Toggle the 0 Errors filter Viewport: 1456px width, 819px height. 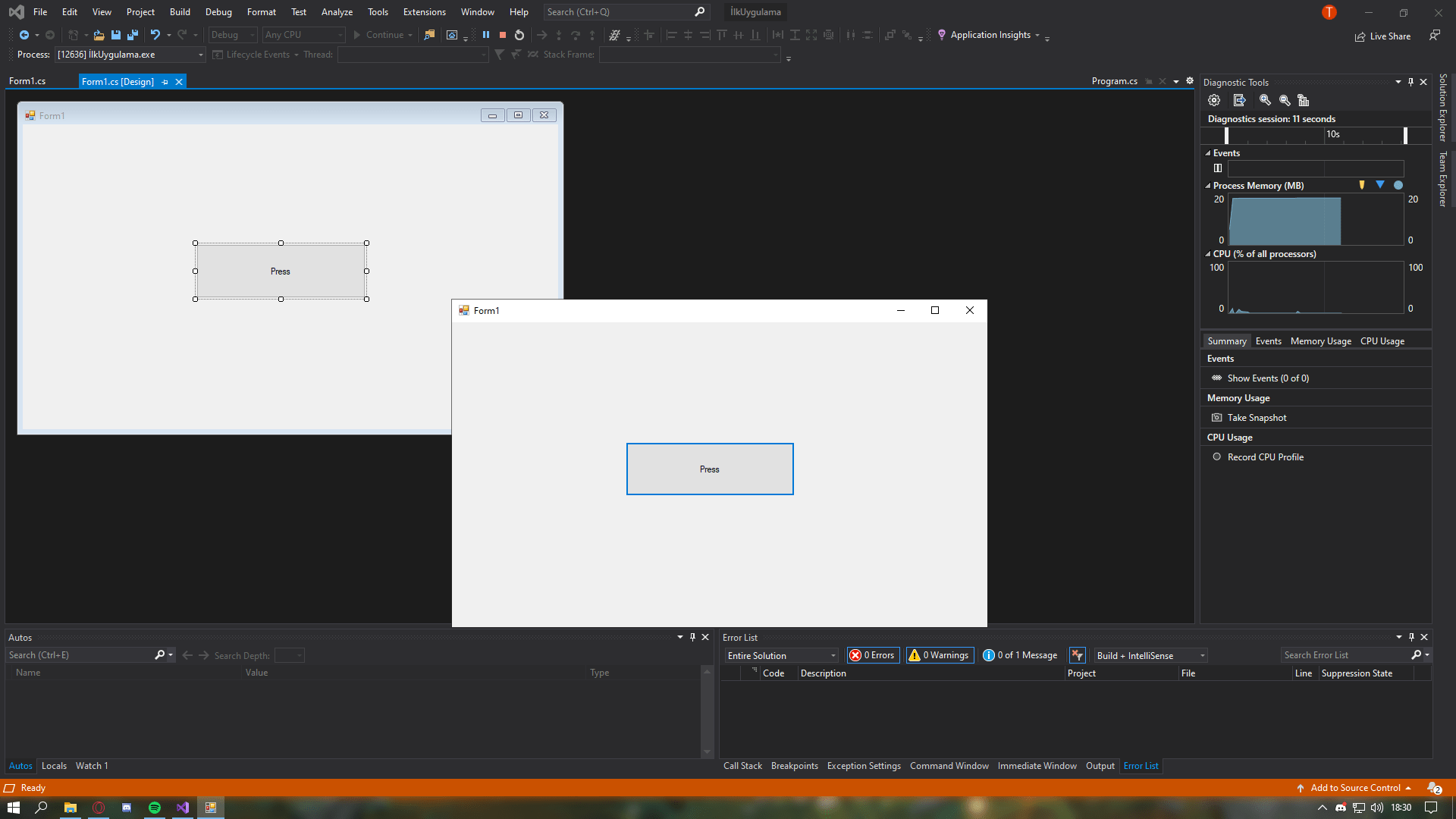click(x=873, y=655)
